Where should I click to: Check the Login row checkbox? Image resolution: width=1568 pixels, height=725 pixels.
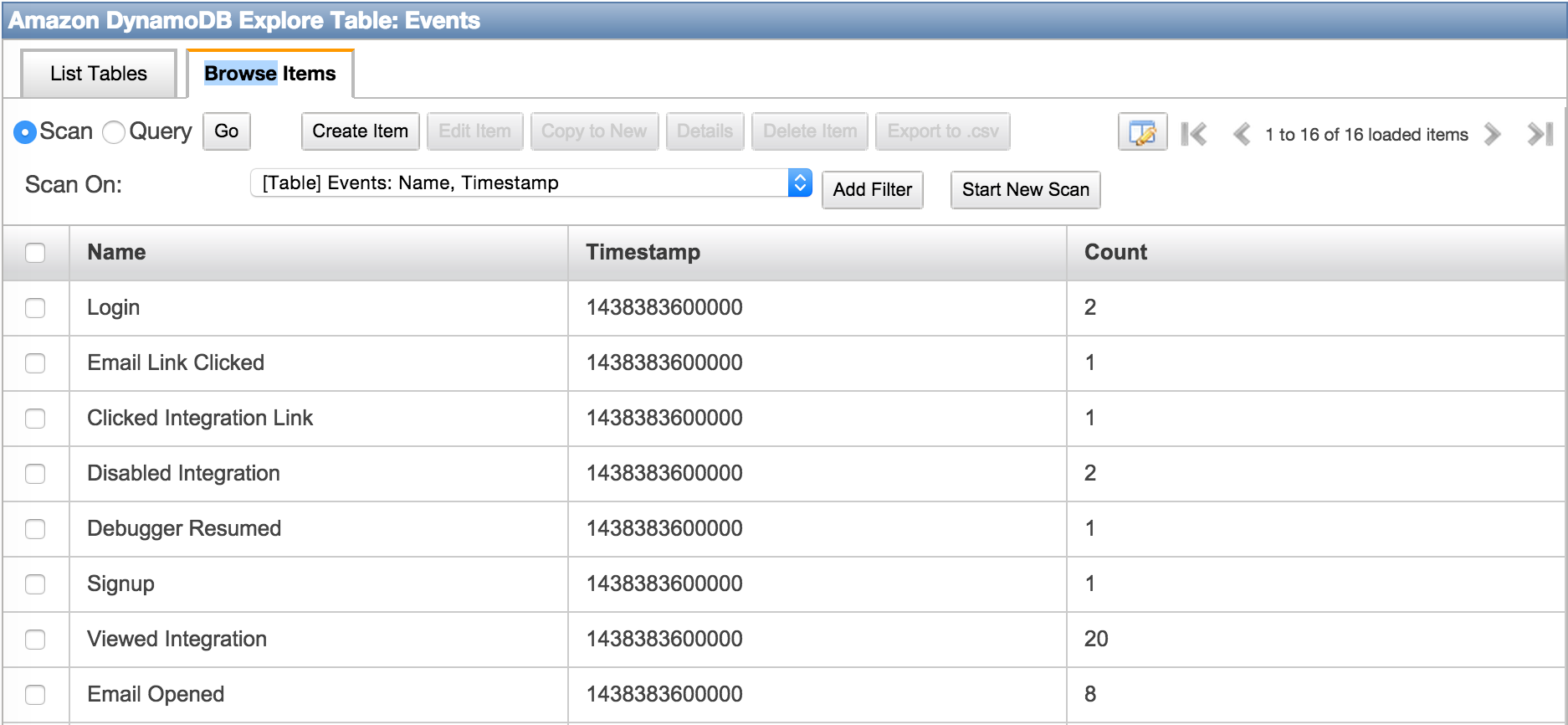[35, 308]
